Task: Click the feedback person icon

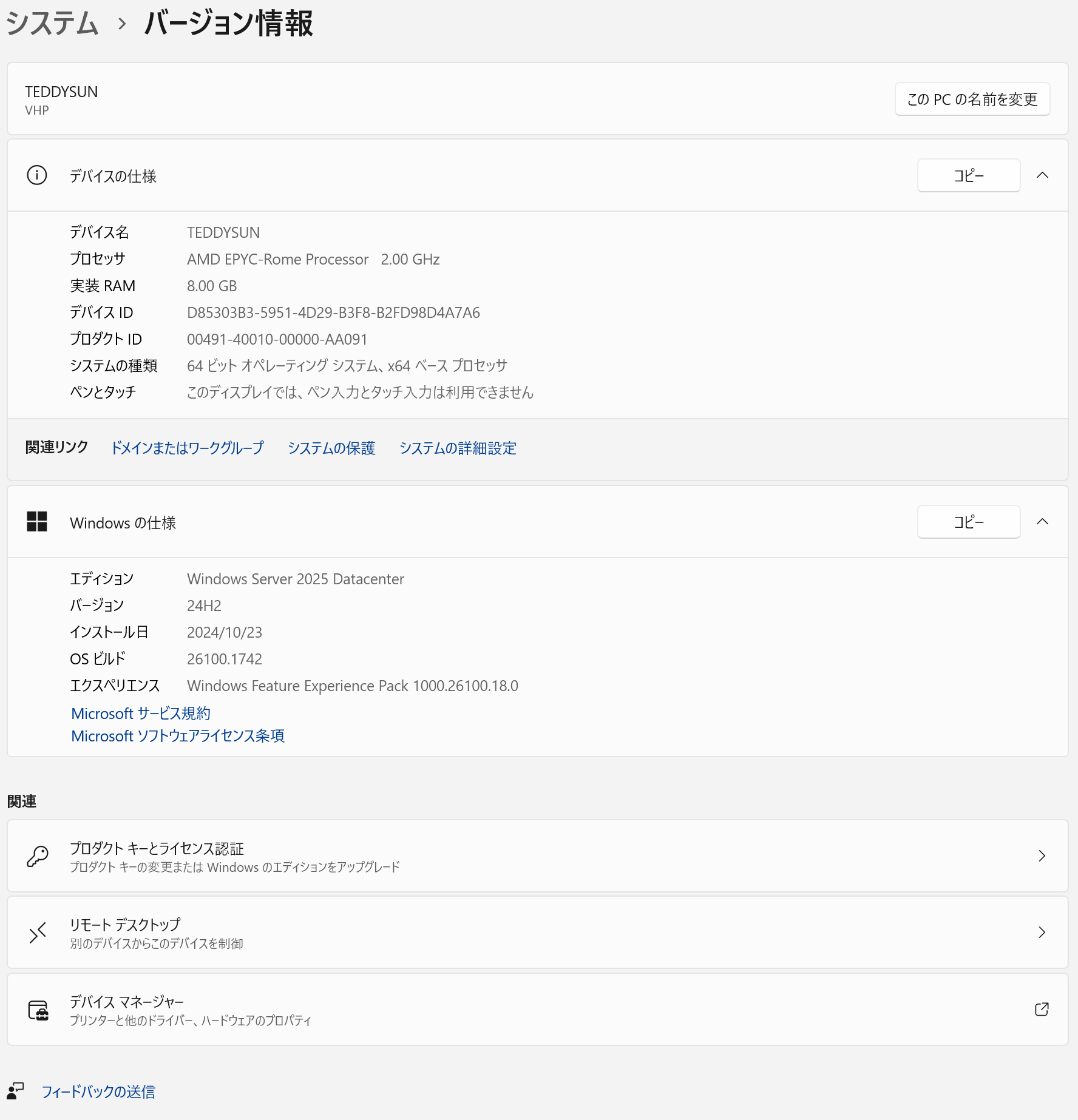Action: (15, 1091)
